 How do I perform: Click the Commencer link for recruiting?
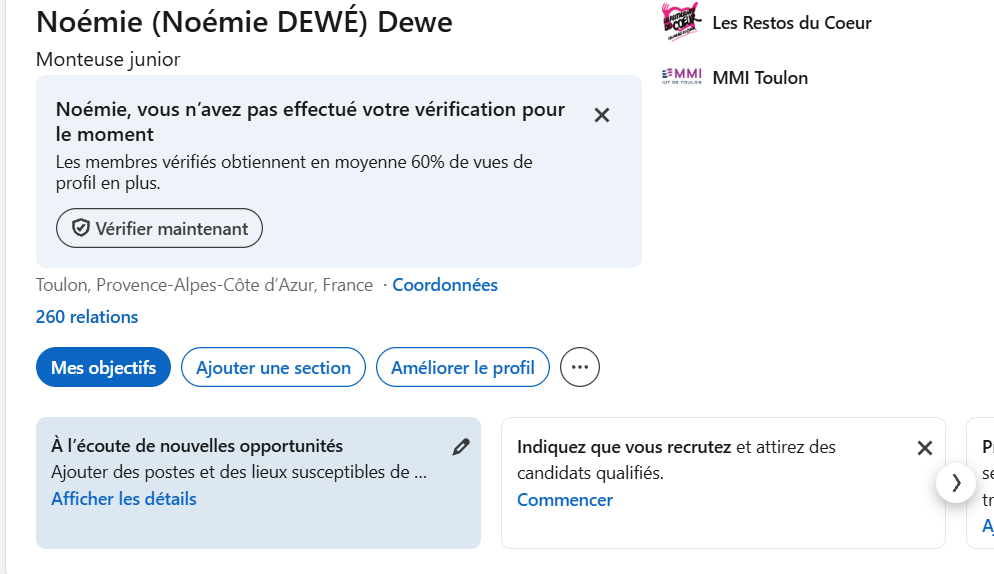(565, 500)
